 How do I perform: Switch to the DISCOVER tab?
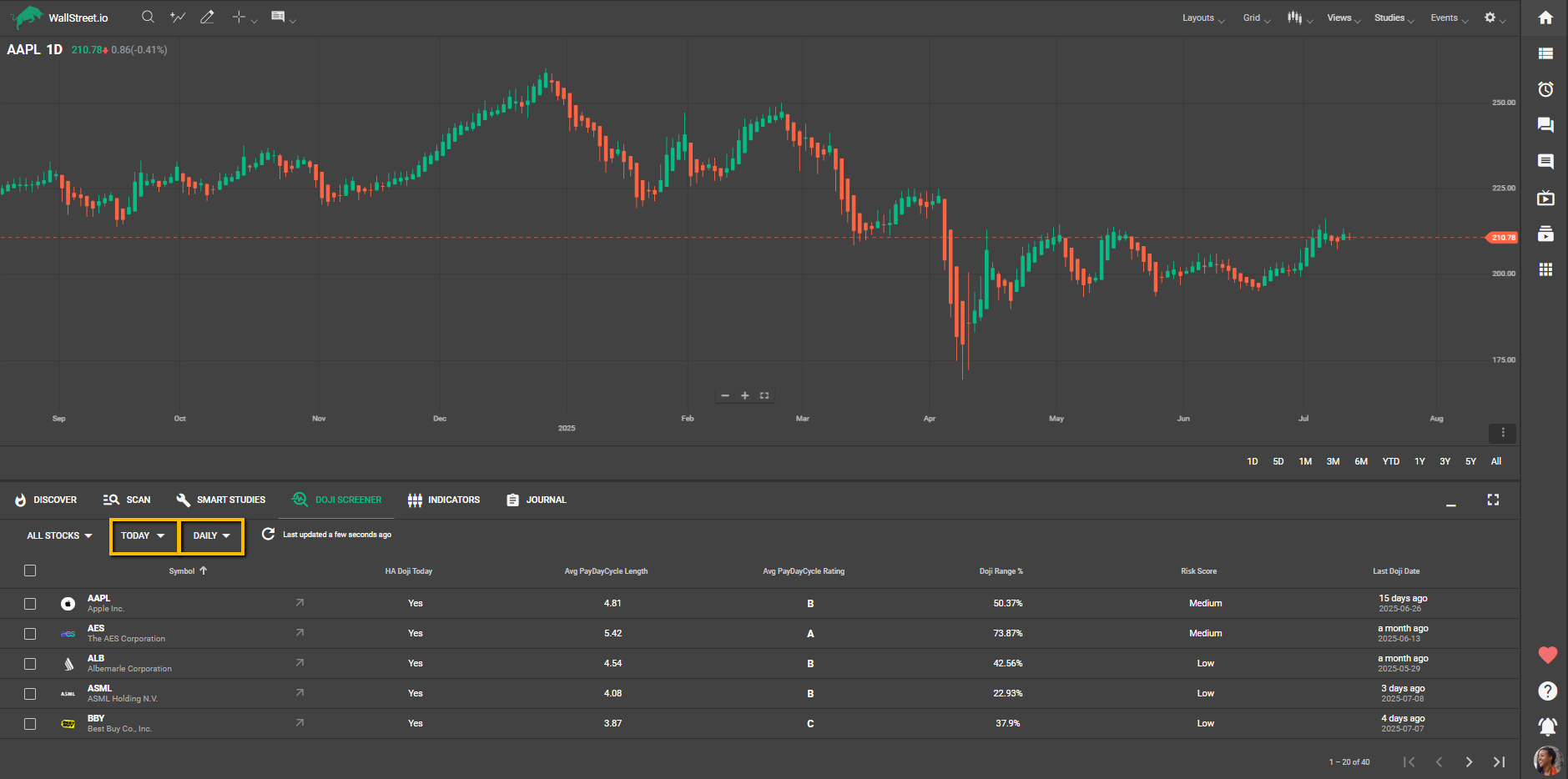tap(46, 500)
